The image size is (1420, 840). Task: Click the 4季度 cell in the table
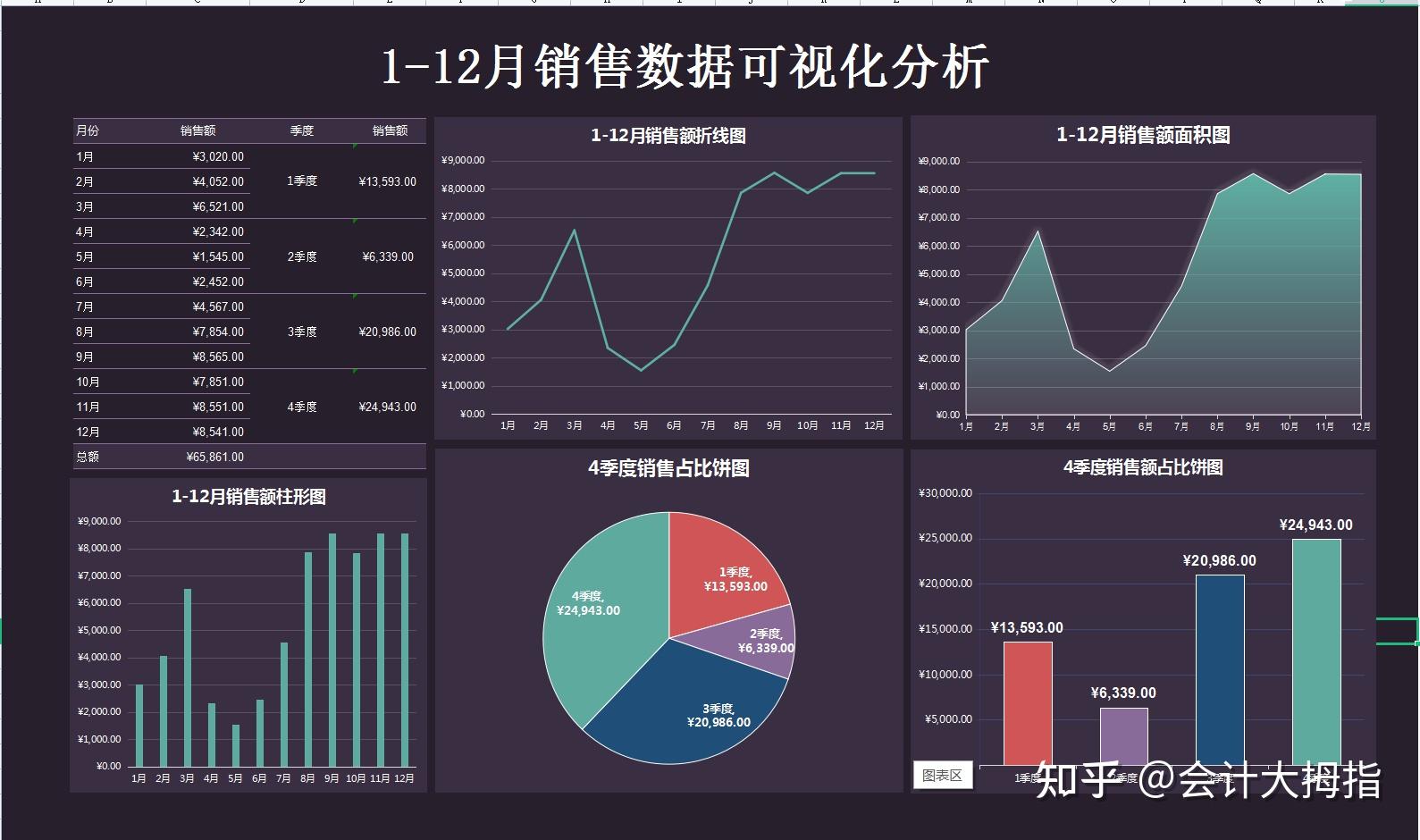pos(302,407)
